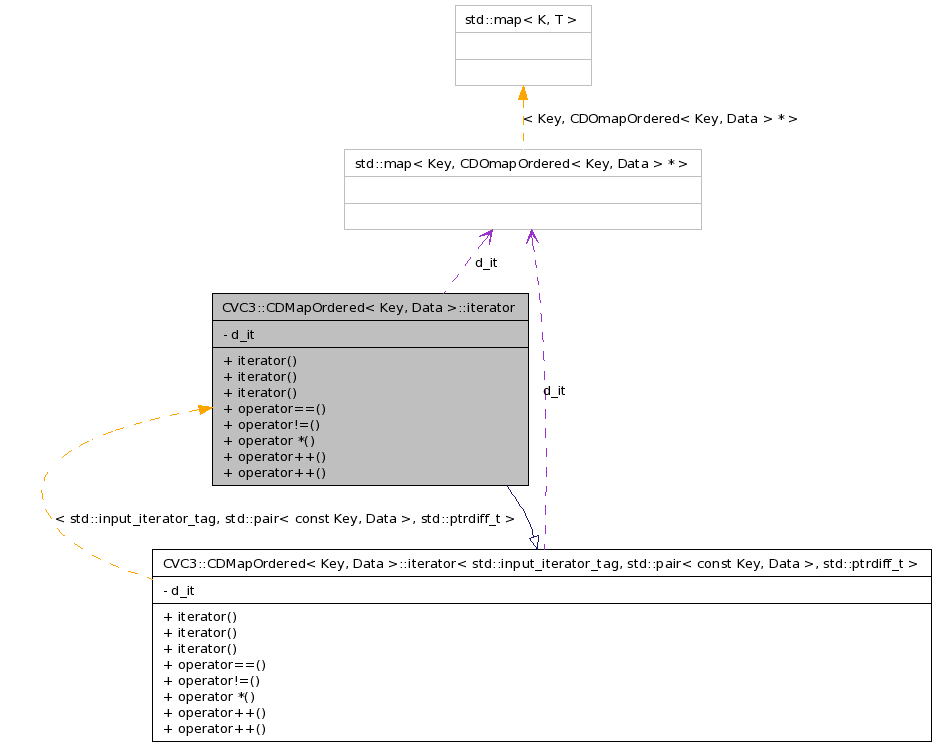Screen dimensions: 936x746
Task: Select the template label < Key, CDOmapOrdered > on the orange edge
Action: [x=660, y=119]
